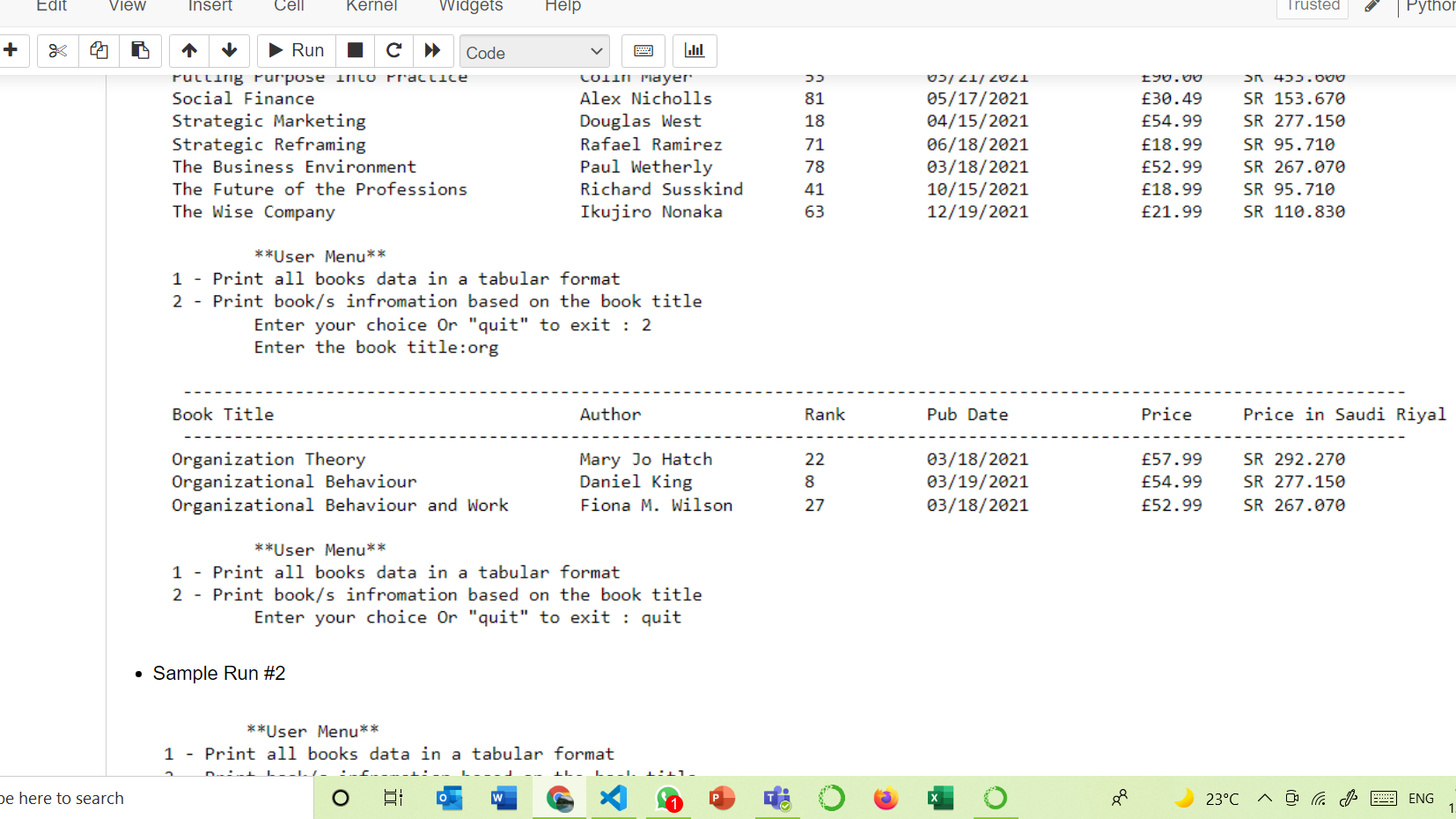This screenshot has width=1456, height=819.
Task: Move selected cell down
Action: pyautogui.click(x=230, y=50)
